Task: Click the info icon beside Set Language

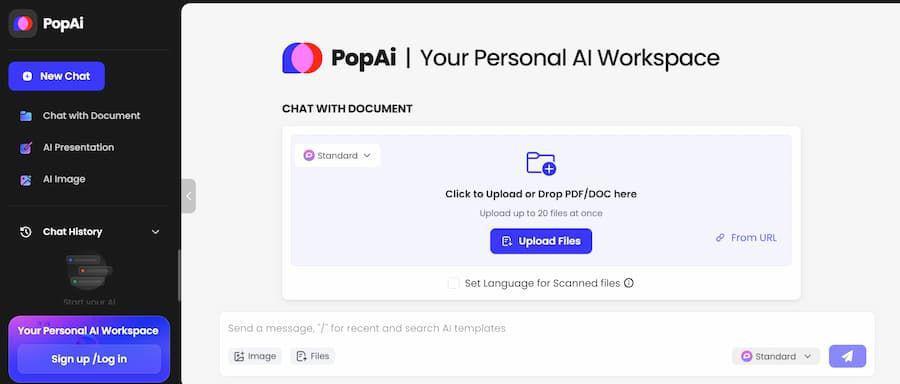Action: [629, 283]
